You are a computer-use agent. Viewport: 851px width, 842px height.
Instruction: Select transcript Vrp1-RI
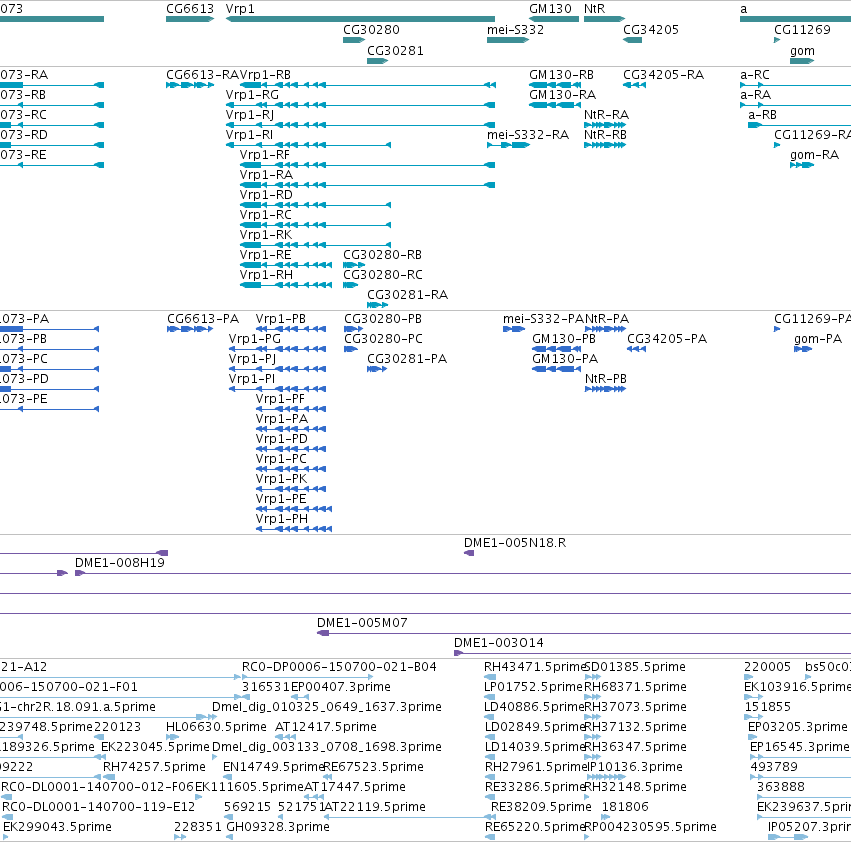point(308,145)
